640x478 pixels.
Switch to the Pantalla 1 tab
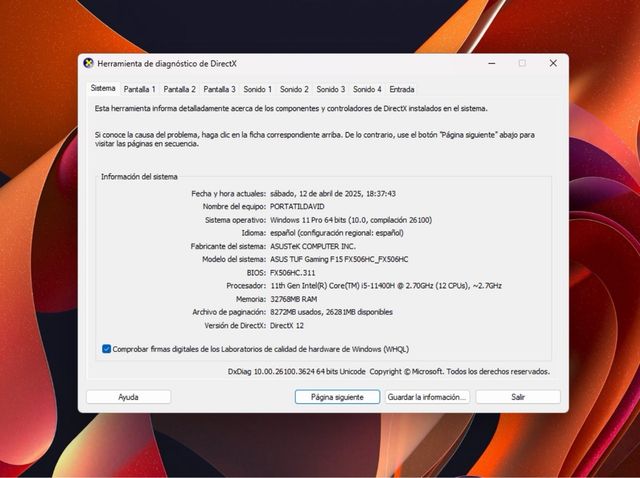[139, 89]
